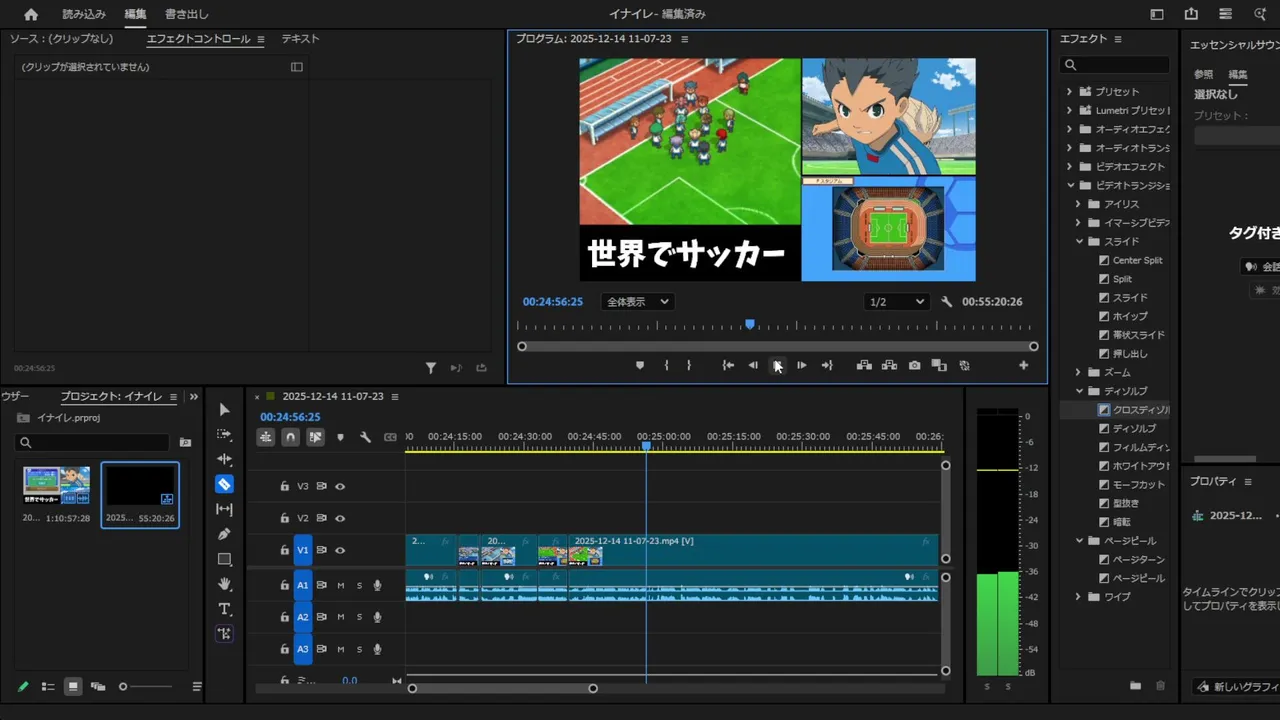
Task: Go to the Home screen icon
Action: click(31, 14)
